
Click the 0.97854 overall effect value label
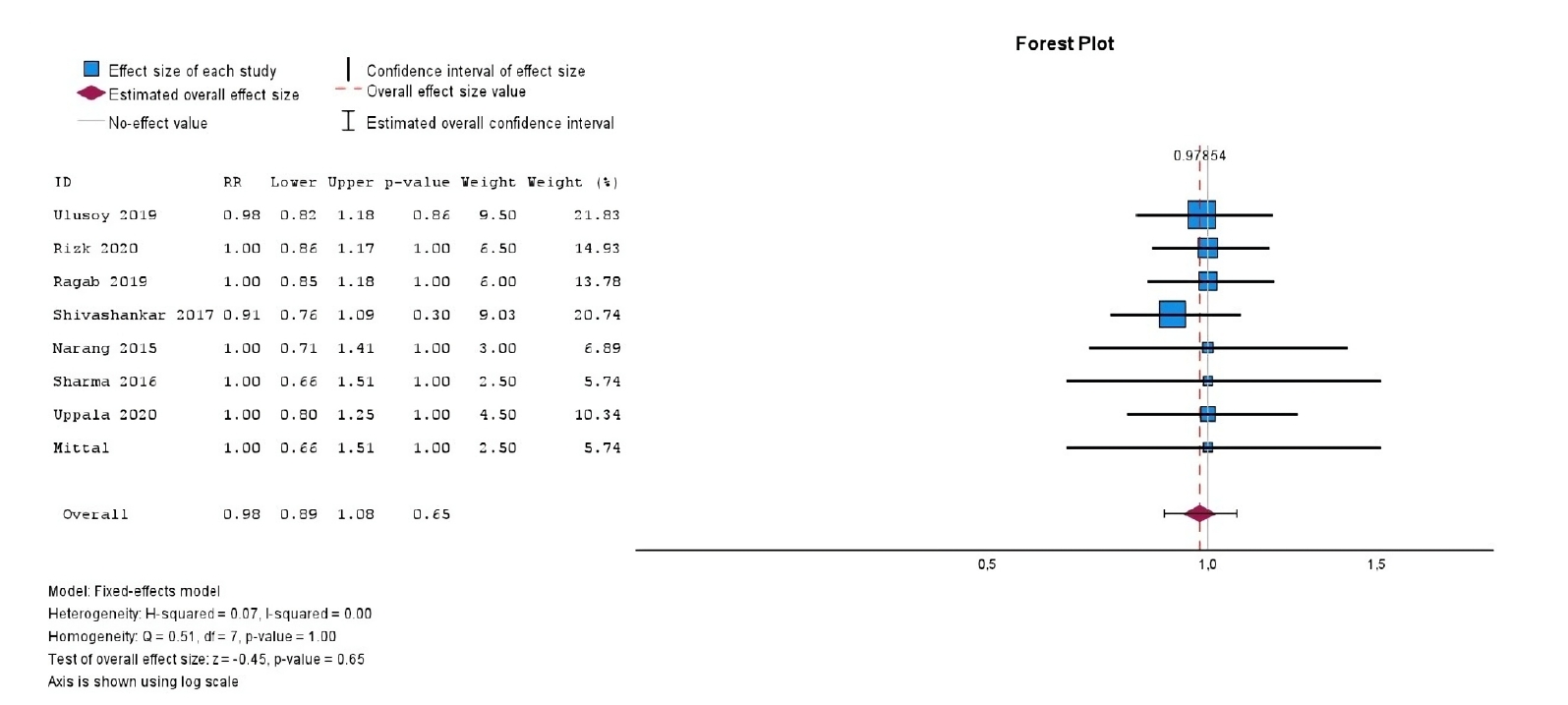click(1199, 155)
